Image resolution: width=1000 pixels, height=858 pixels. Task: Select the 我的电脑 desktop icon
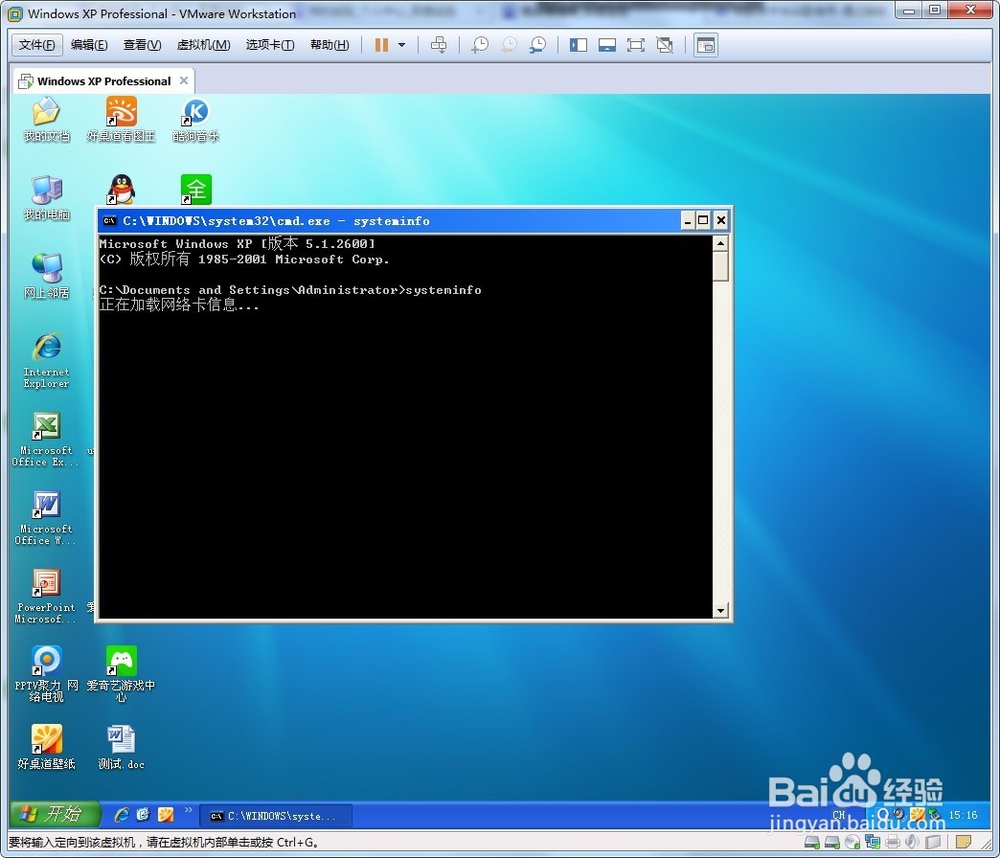click(x=46, y=198)
